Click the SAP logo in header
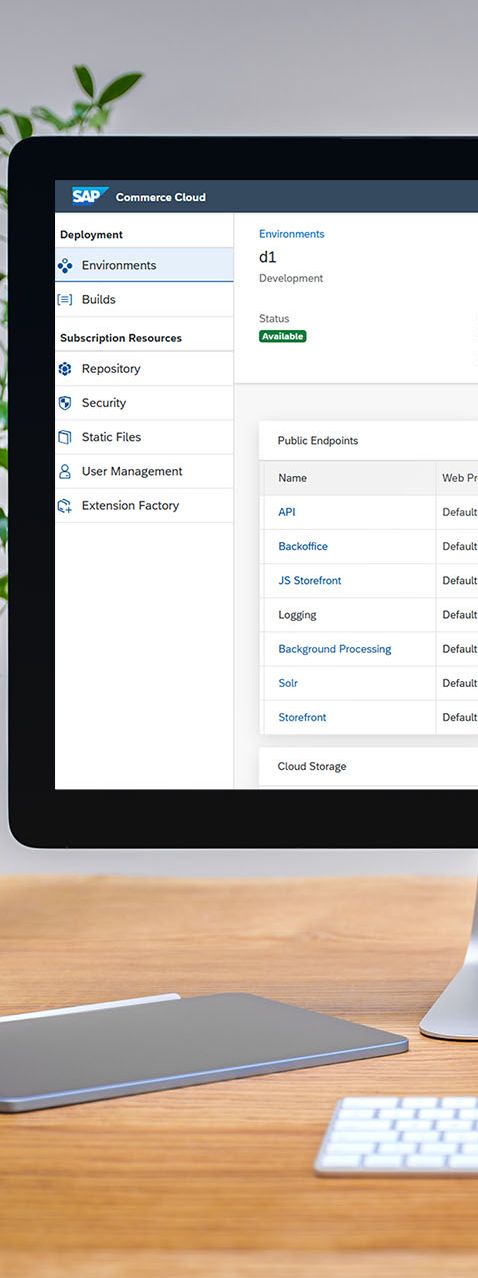Screen dimensions: 478x1278 pyautogui.click(x=90, y=196)
